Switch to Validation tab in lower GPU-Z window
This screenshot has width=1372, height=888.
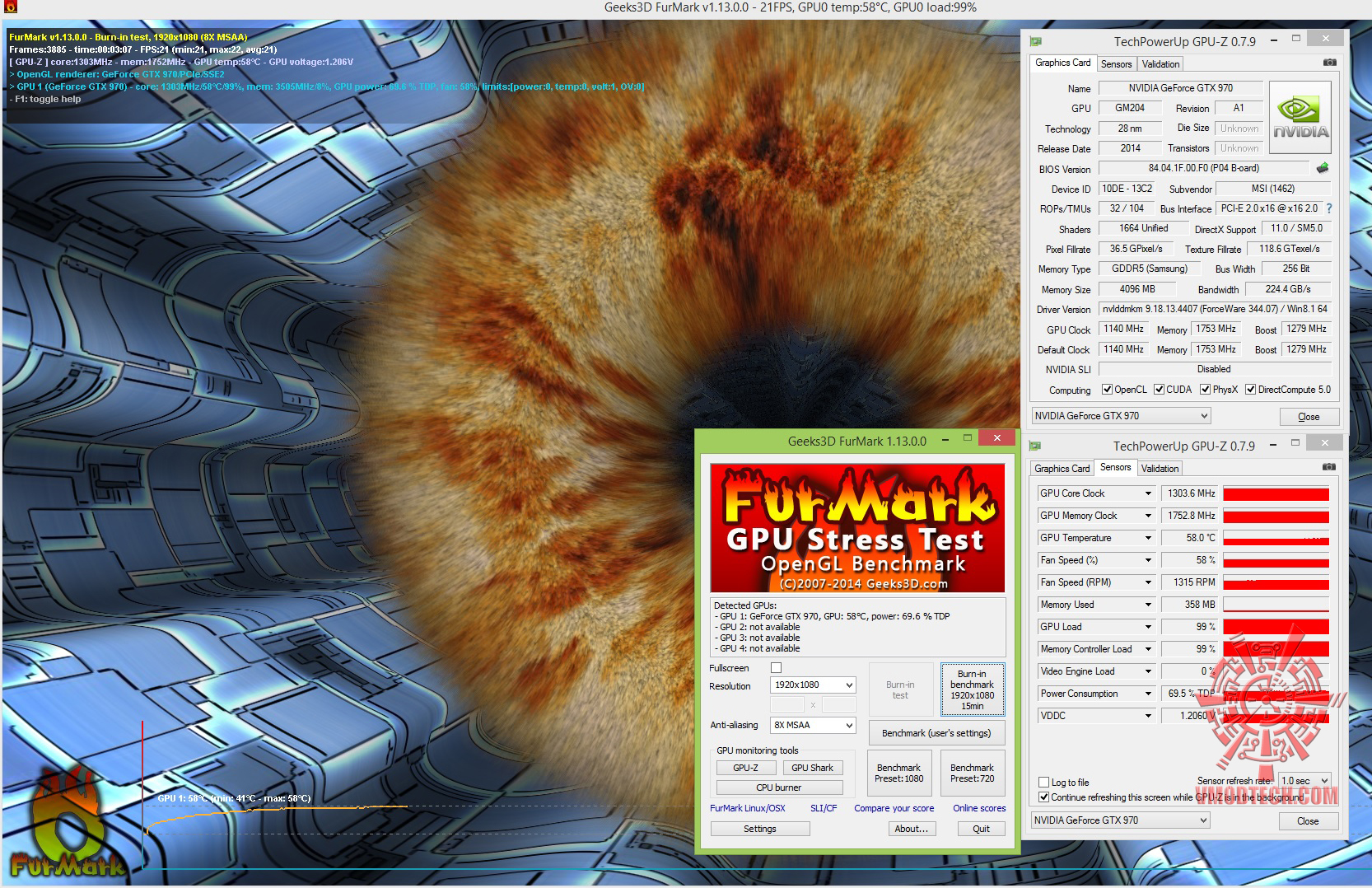tap(1160, 469)
